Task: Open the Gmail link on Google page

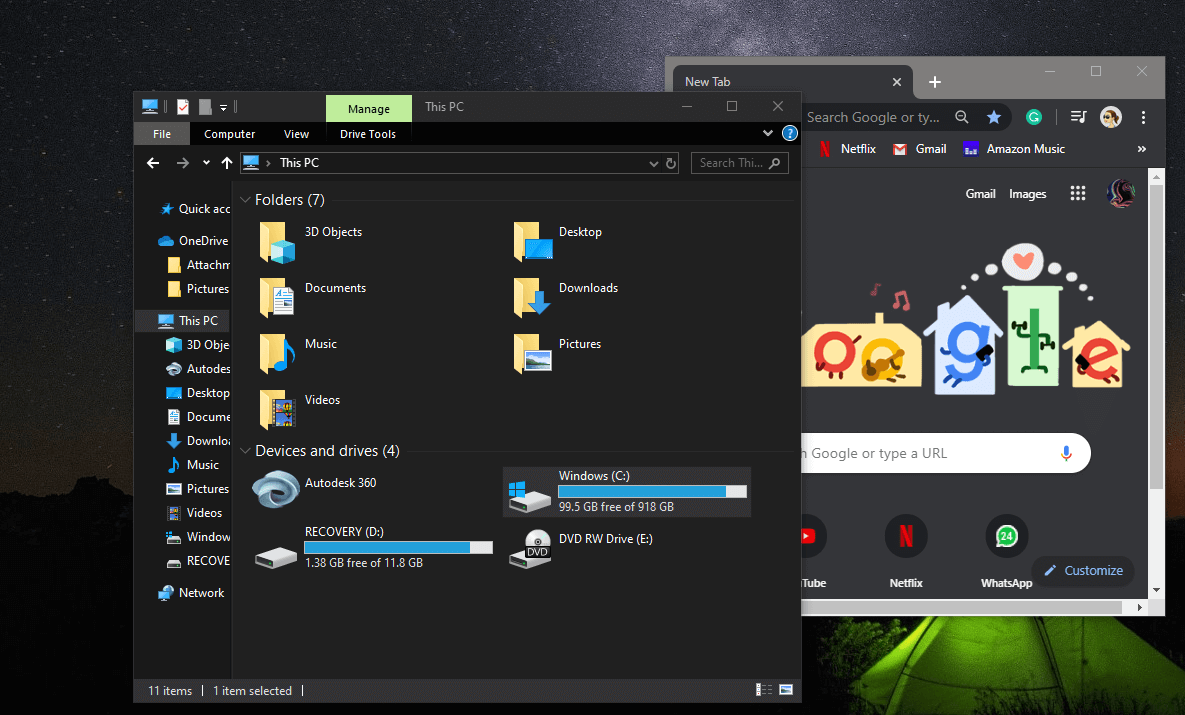Action: pos(980,194)
